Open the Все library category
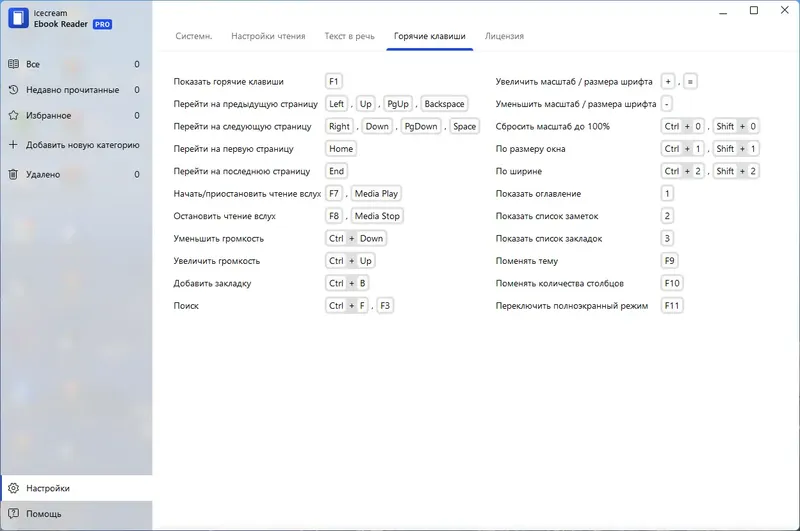This screenshot has width=800, height=531. click(x=76, y=64)
